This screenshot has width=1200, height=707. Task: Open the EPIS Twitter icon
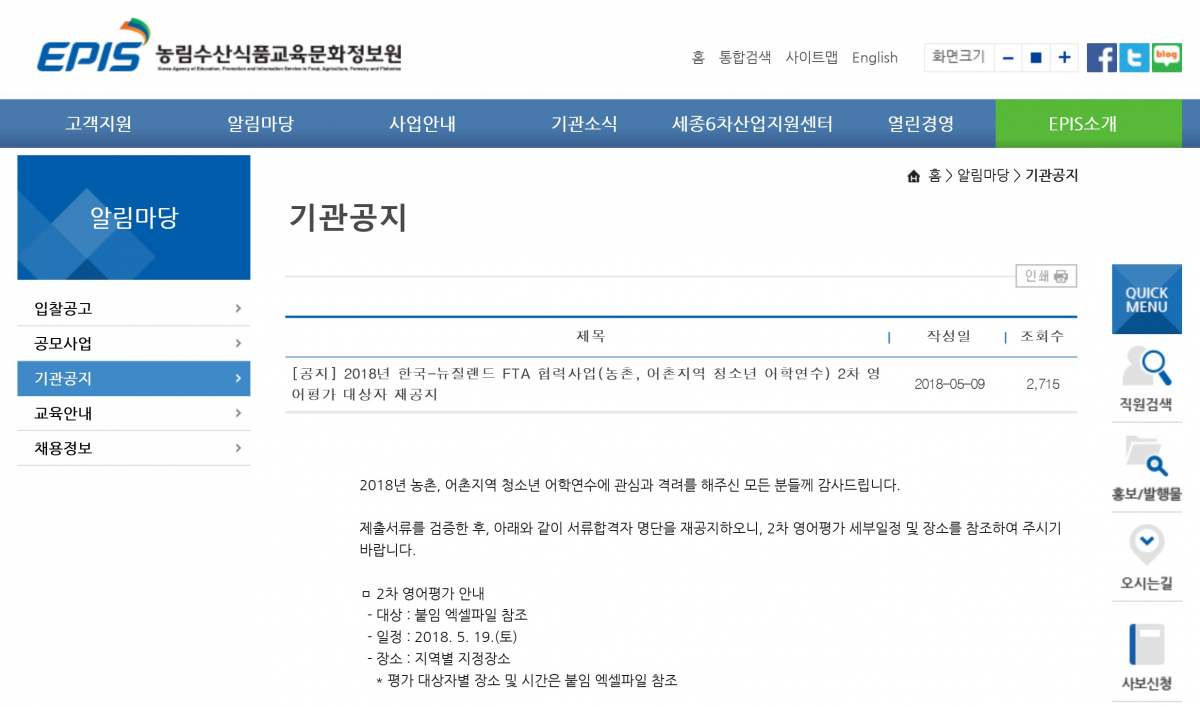coord(1133,58)
